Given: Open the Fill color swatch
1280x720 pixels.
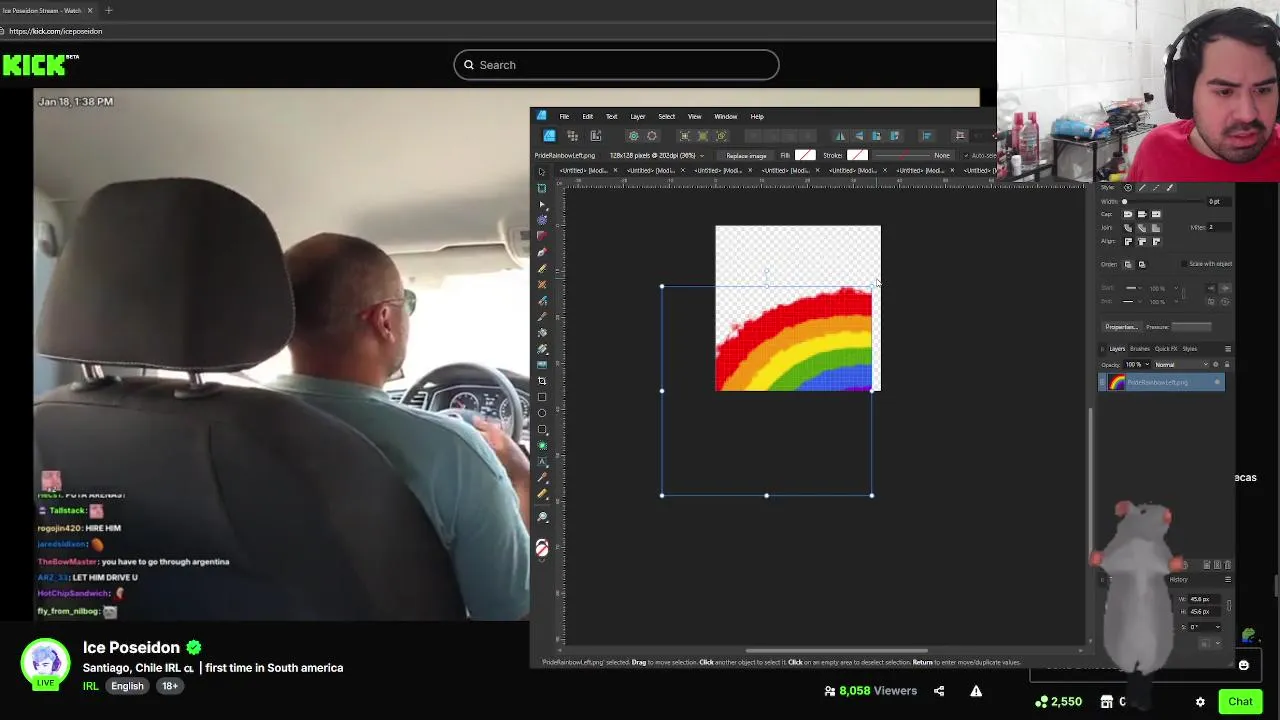Looking at the screenshot, I should [x=805, y=155].
